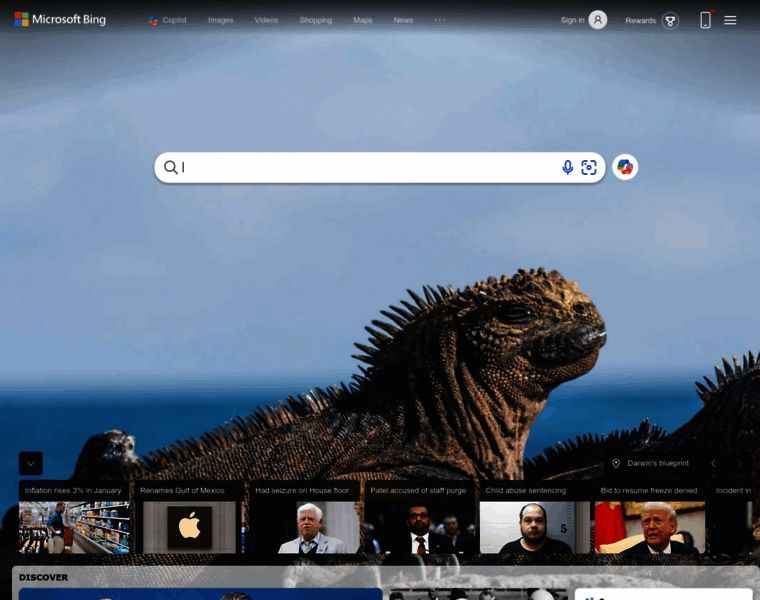Open visual search camera icon

(589, 168)
